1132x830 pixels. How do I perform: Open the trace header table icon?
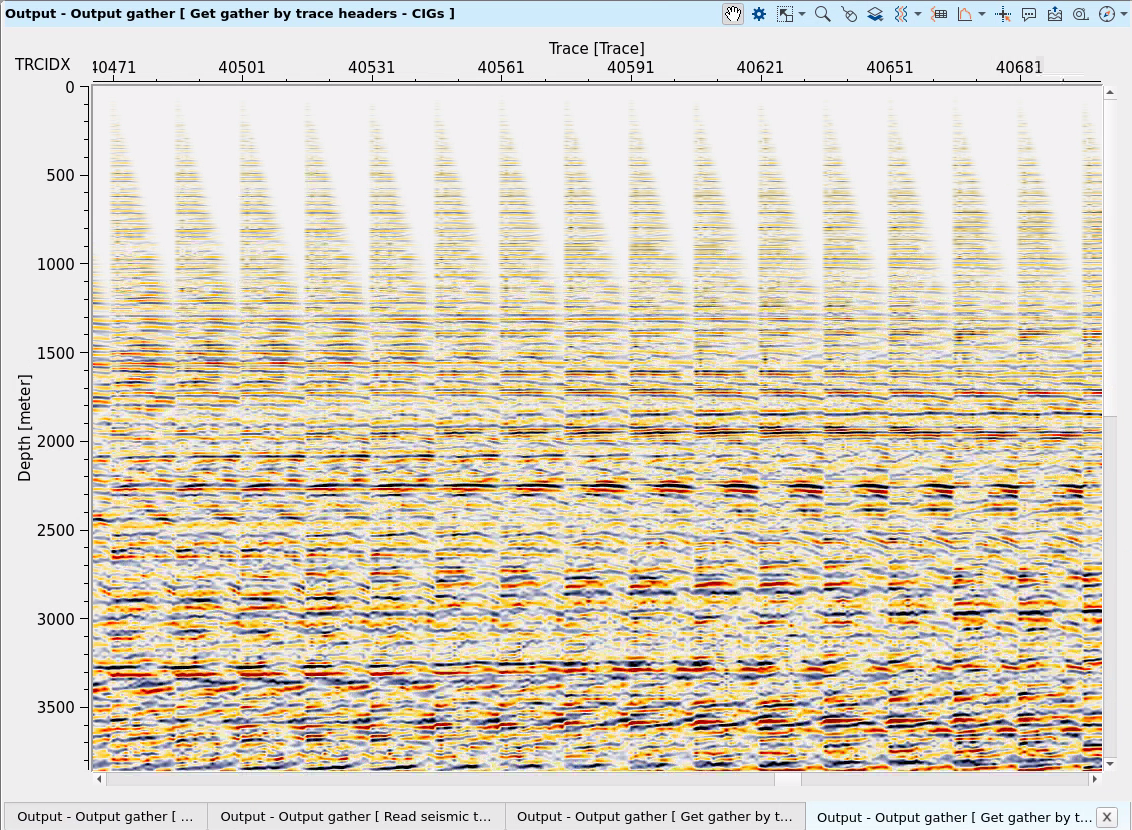click(x=942, y=14)
